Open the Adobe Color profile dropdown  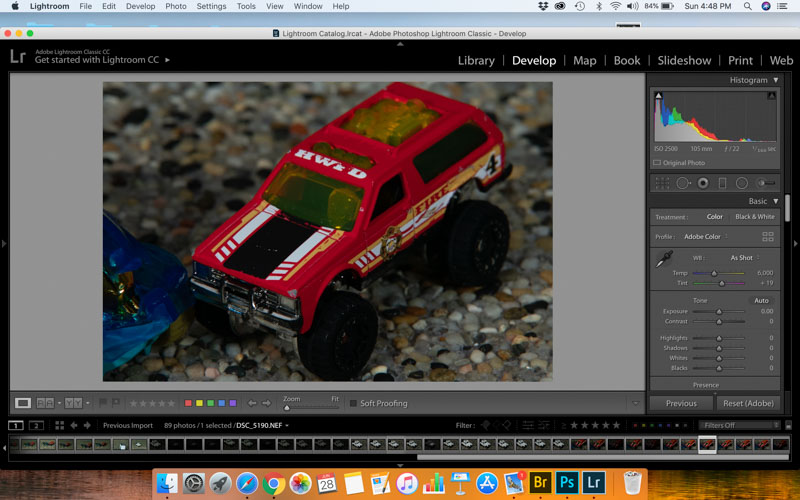pos(706,236)
